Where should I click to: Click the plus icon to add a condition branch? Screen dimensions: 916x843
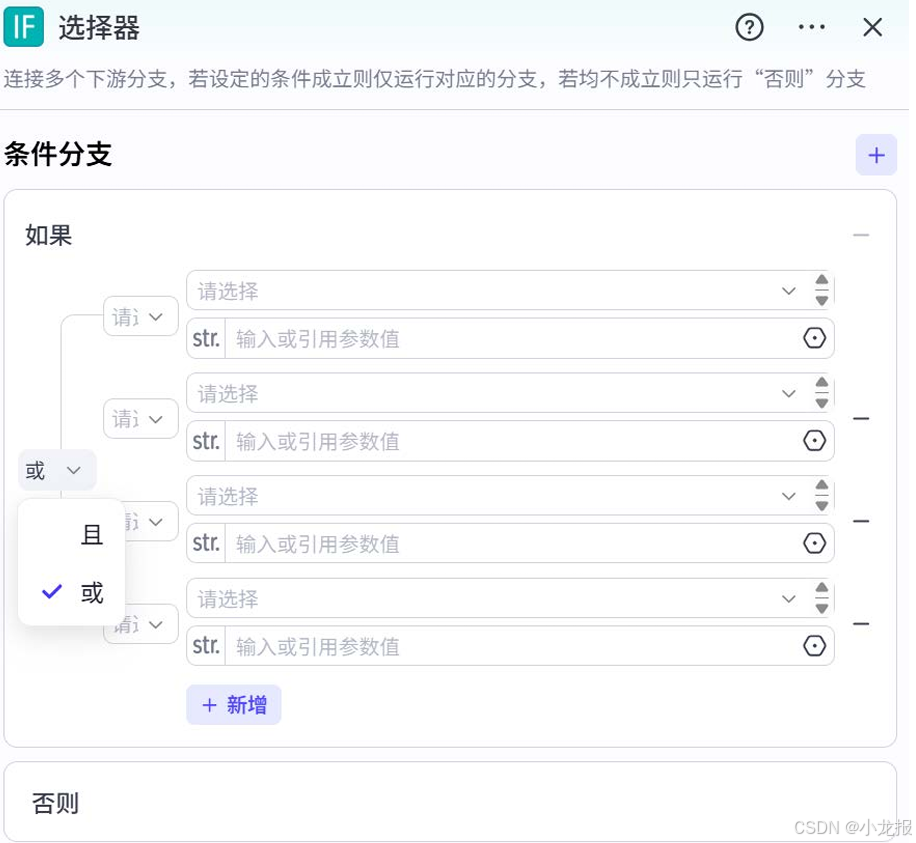point(876,155)
